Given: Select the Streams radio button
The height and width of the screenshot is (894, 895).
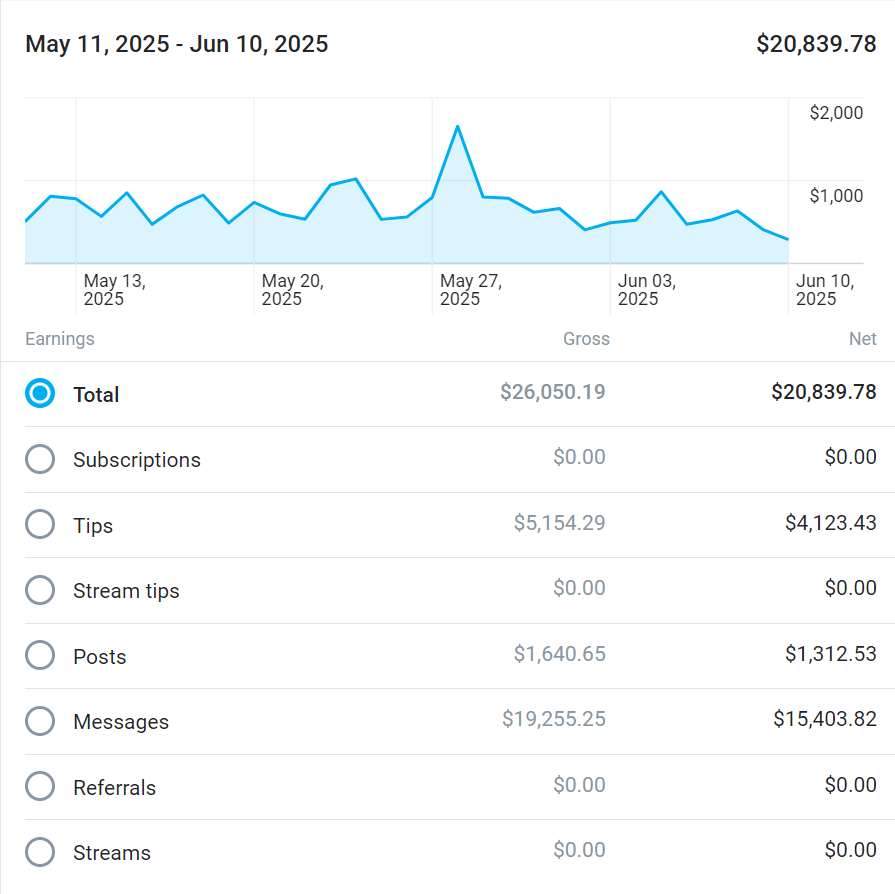Looking at the screenshot, I should pyautogui.click(x=40, y=853).
